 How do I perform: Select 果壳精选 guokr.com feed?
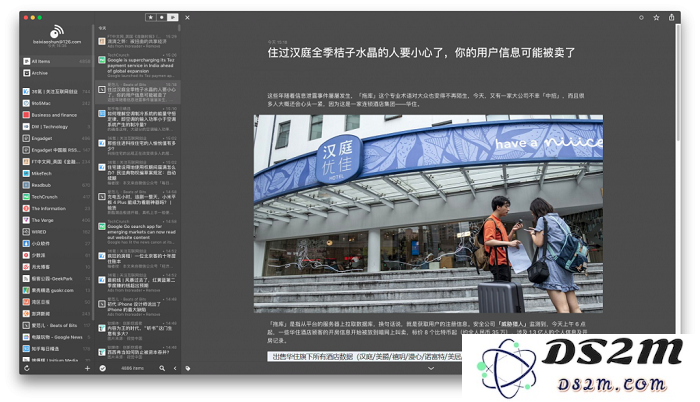[57, 290]
